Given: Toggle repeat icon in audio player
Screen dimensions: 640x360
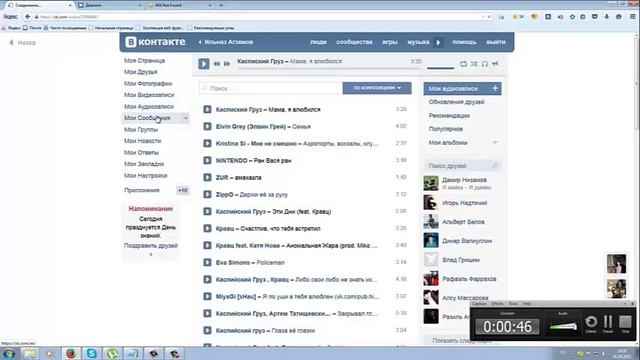Looking at the screenshot, I should [463, 64].
